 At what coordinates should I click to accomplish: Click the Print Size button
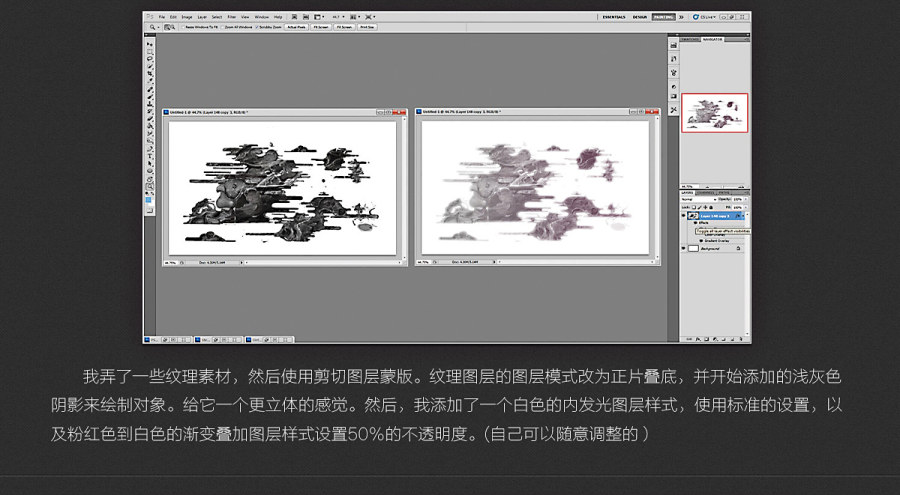click(368, 27)
